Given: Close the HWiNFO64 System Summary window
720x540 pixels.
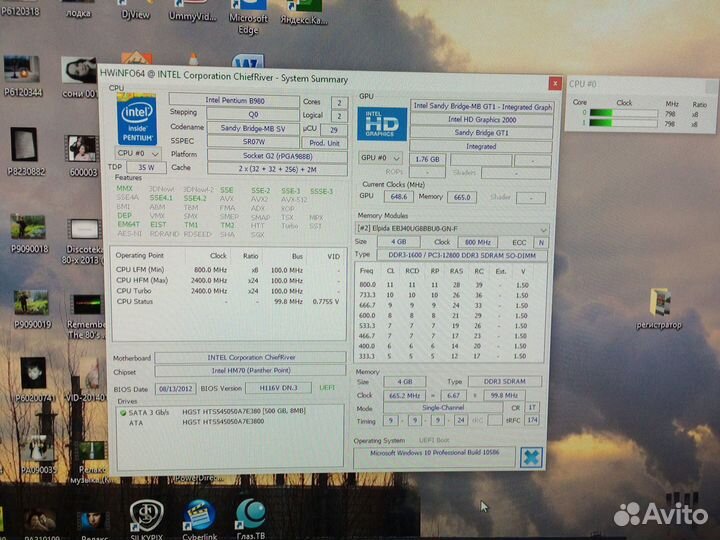Looking at the screenshot, I should point(555,84).
